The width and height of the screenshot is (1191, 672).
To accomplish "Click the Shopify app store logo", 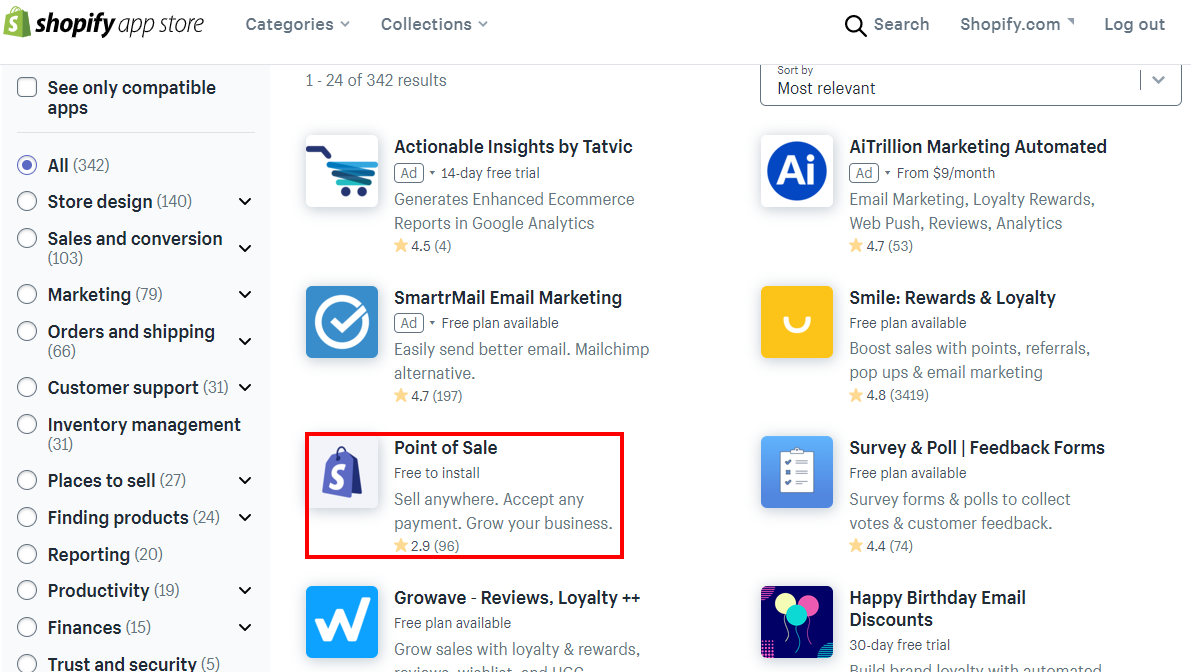I will pos(104,24).
